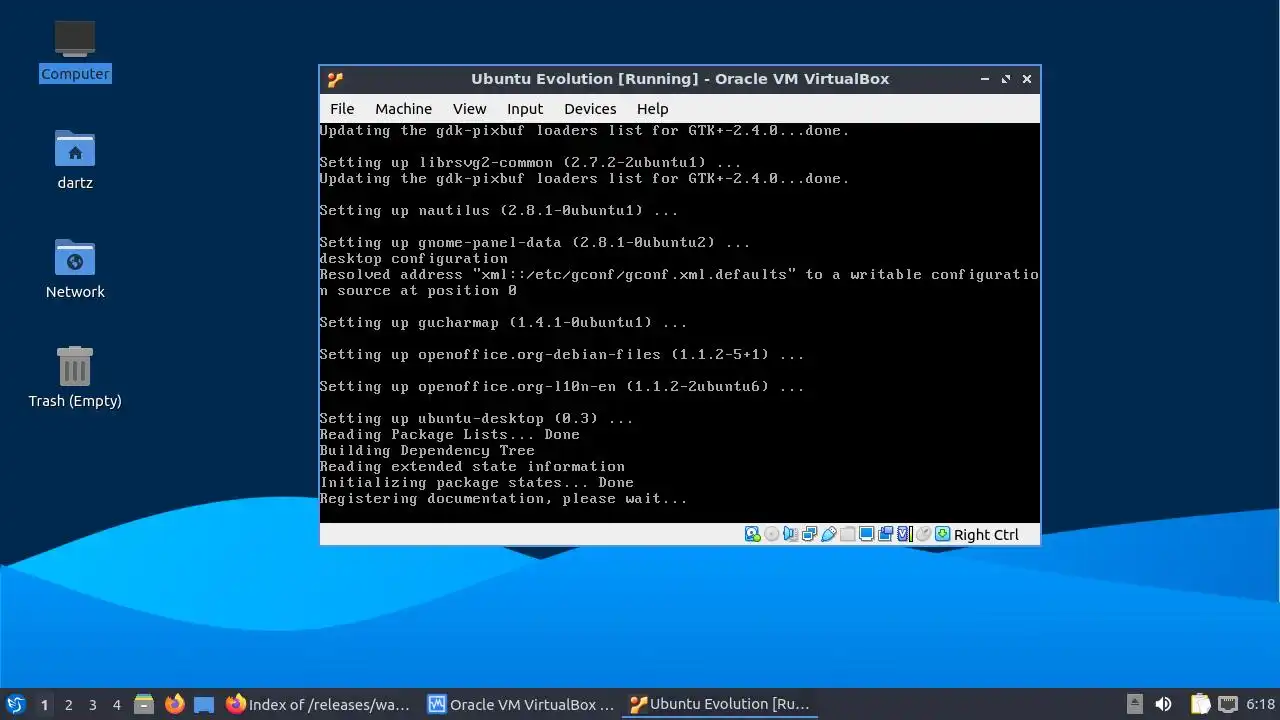Switch to workspace 3
Screen dimensions: 1280x720
[92, 704]
